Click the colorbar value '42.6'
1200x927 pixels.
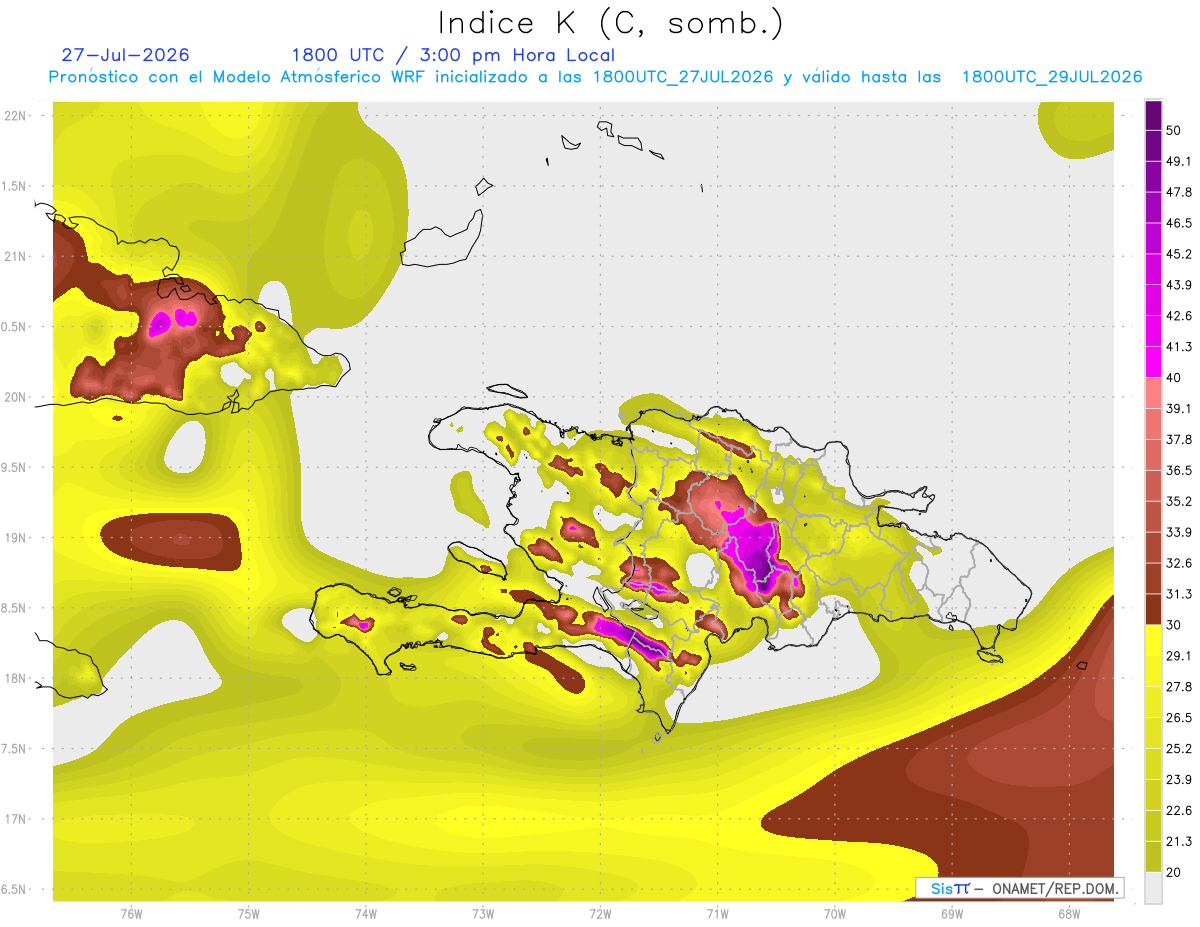pyautogui.click(x=1179, y=316)
